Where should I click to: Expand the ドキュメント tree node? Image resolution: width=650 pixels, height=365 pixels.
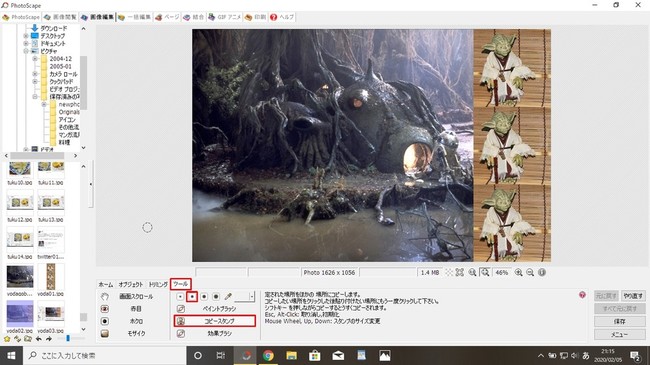[26, 44]
